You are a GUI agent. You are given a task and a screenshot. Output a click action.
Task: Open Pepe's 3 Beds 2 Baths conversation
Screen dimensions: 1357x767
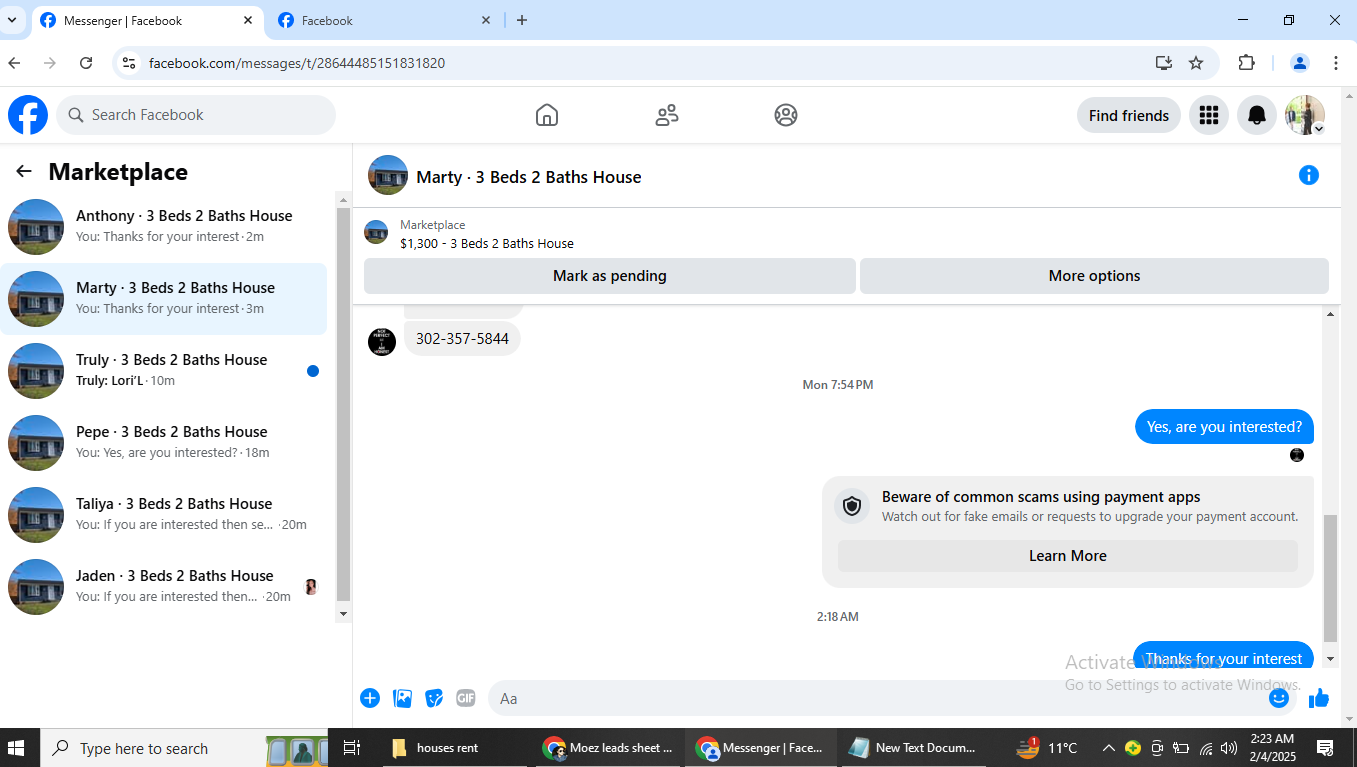point(164,443)
